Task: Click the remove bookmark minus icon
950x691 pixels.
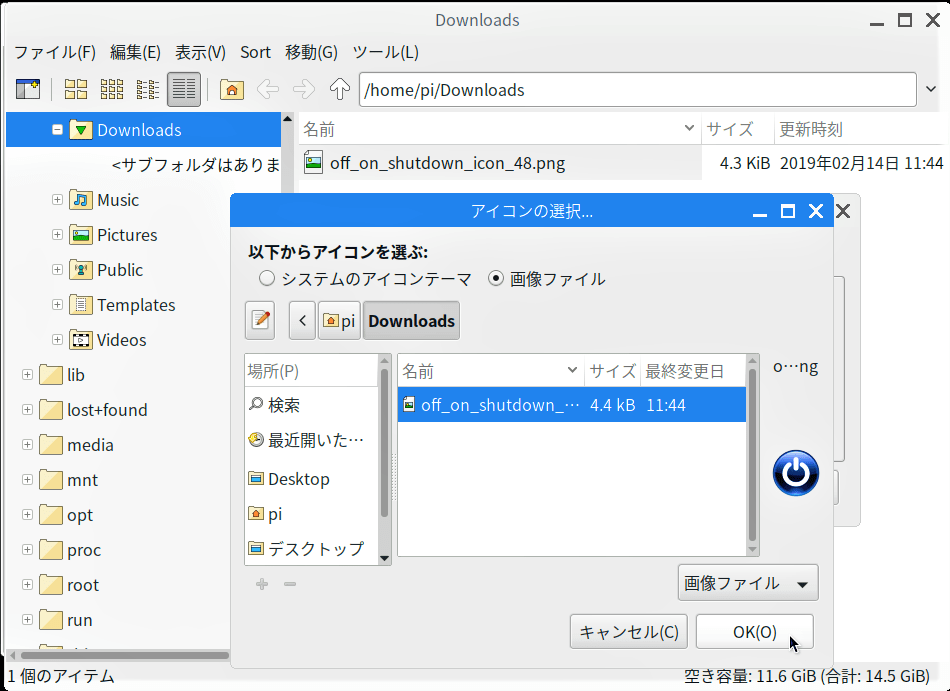Action: point(290,584)
